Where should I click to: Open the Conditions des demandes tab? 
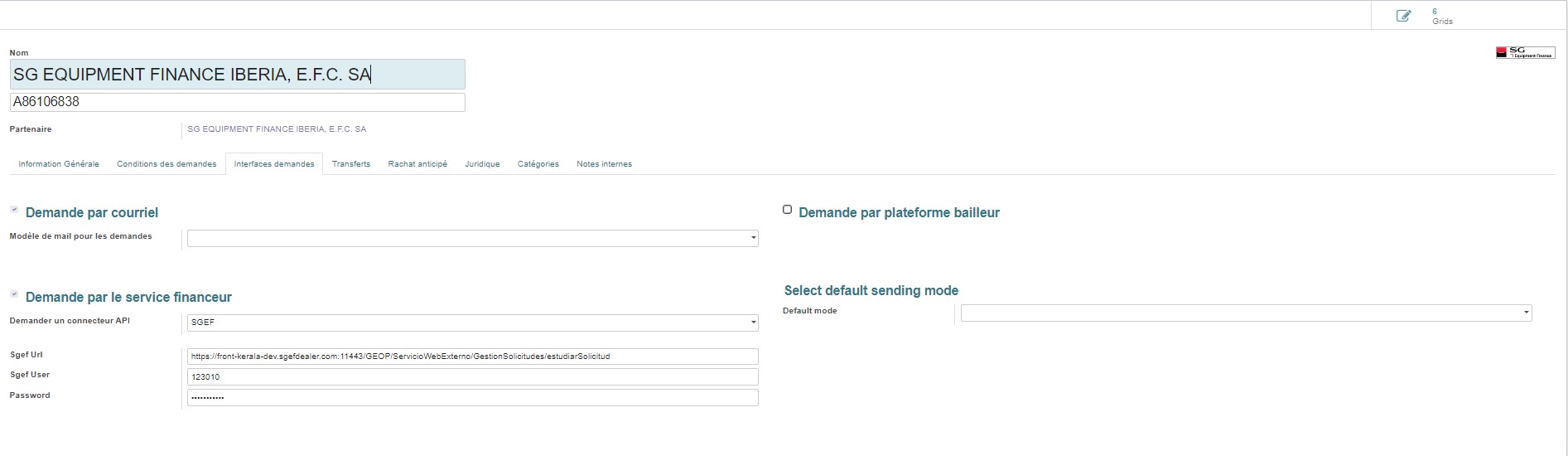point(166,164)
